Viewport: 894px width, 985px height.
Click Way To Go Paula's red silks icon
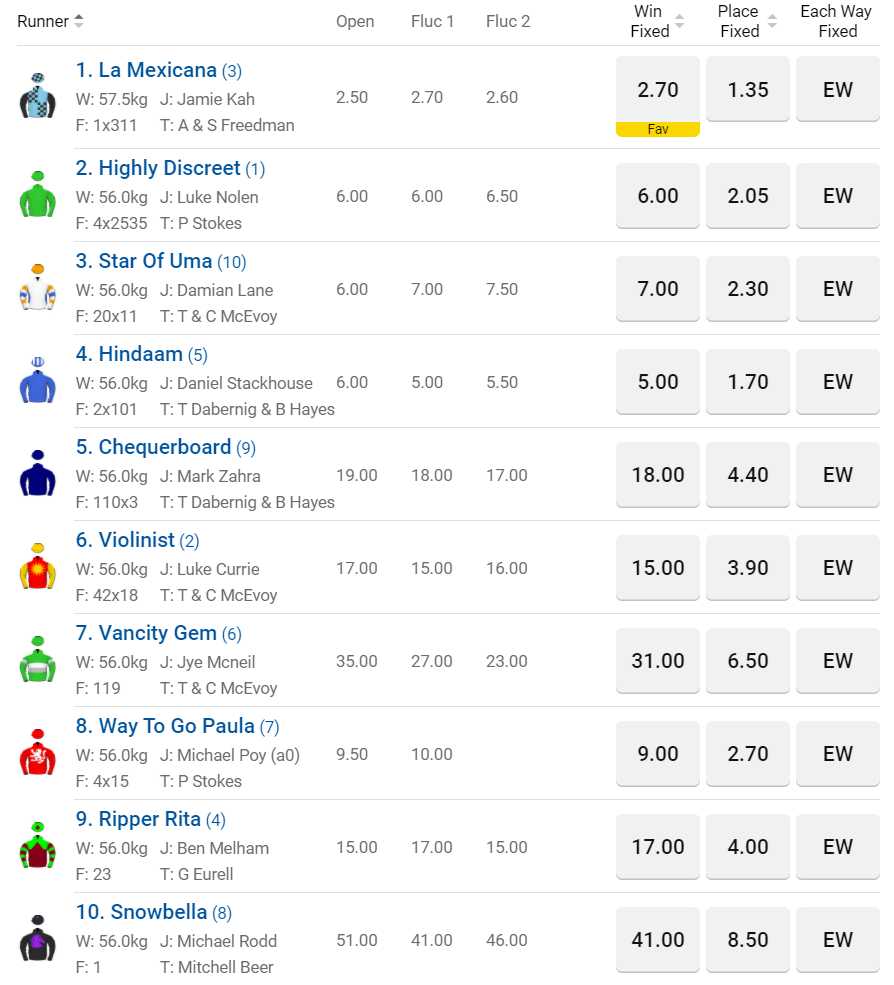[x=37, y=752]
